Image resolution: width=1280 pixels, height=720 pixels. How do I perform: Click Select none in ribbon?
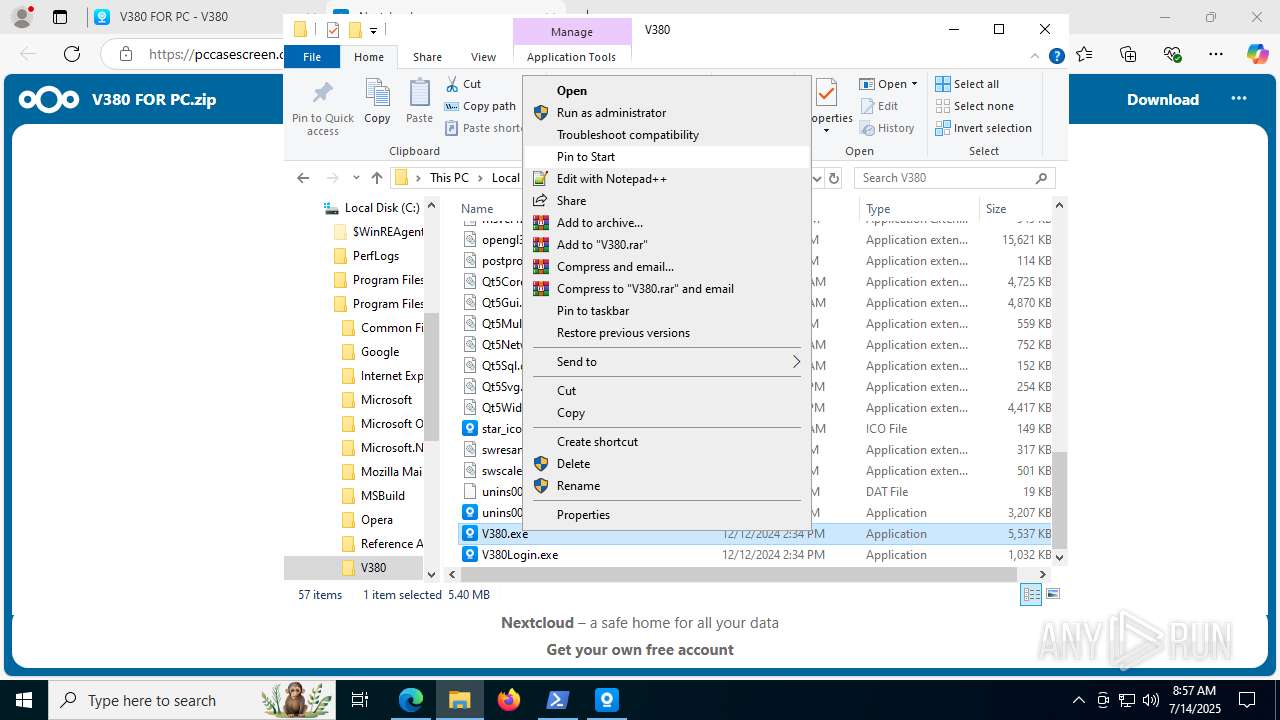click(974, 106)
